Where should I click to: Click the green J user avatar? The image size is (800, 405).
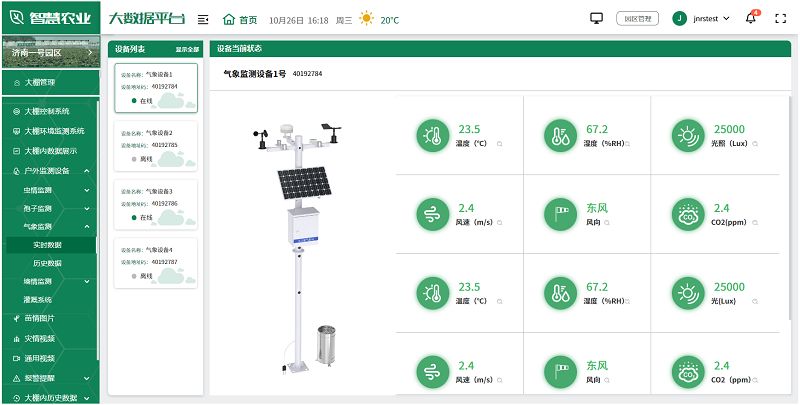pyautogui.click(x=680, y=19)
